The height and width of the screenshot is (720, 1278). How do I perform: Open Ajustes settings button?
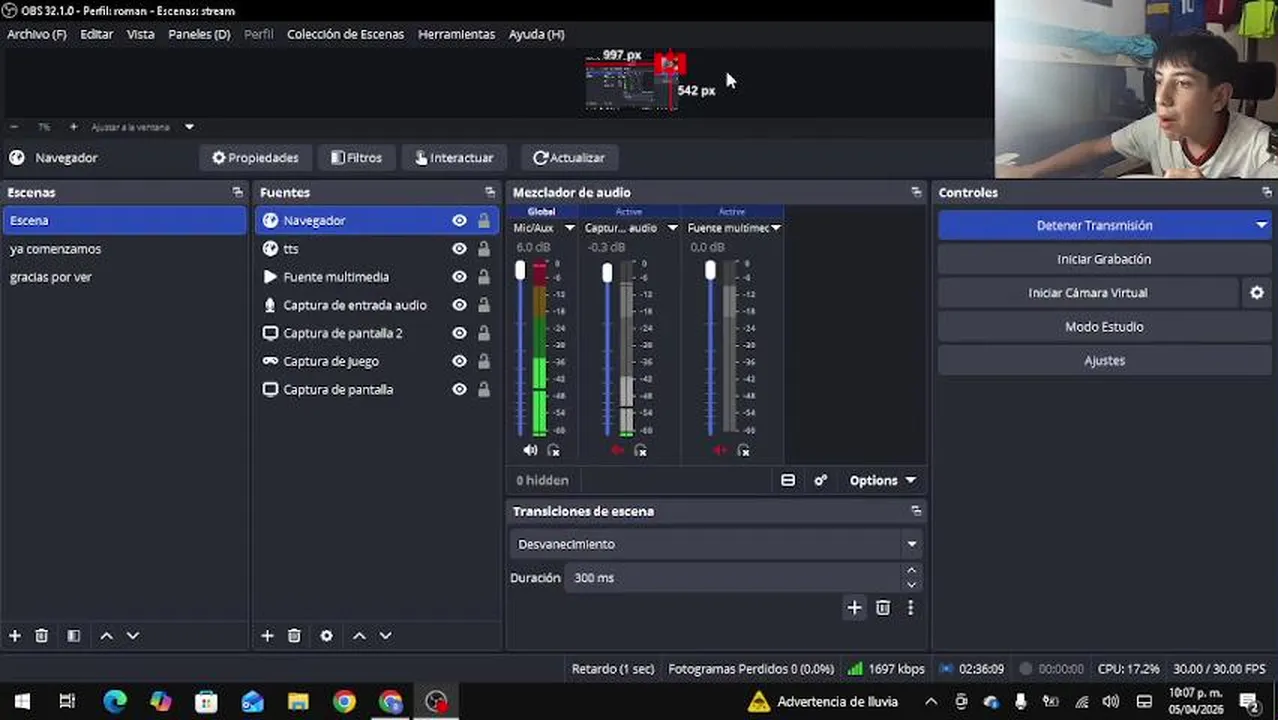[1104, 361]
